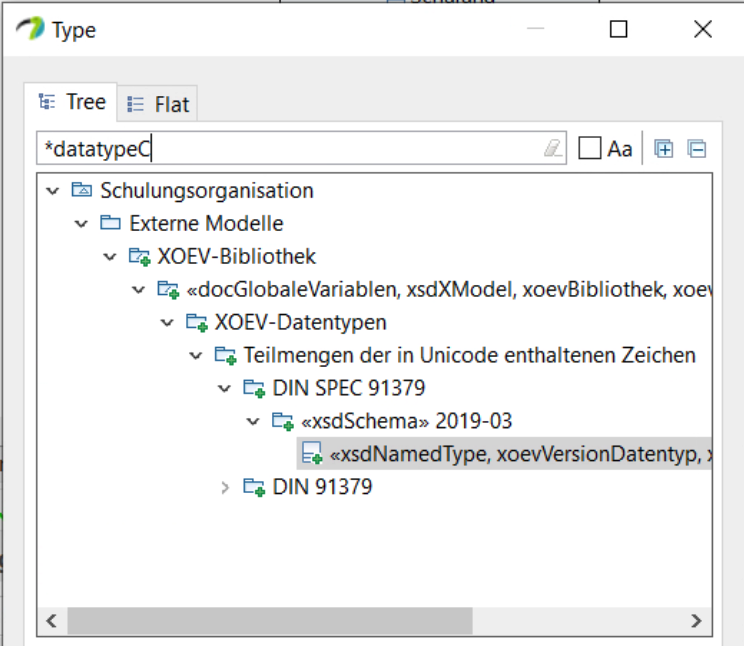
Task: Clear the filter with the eraser icon
Action: (x=553, y=148)
